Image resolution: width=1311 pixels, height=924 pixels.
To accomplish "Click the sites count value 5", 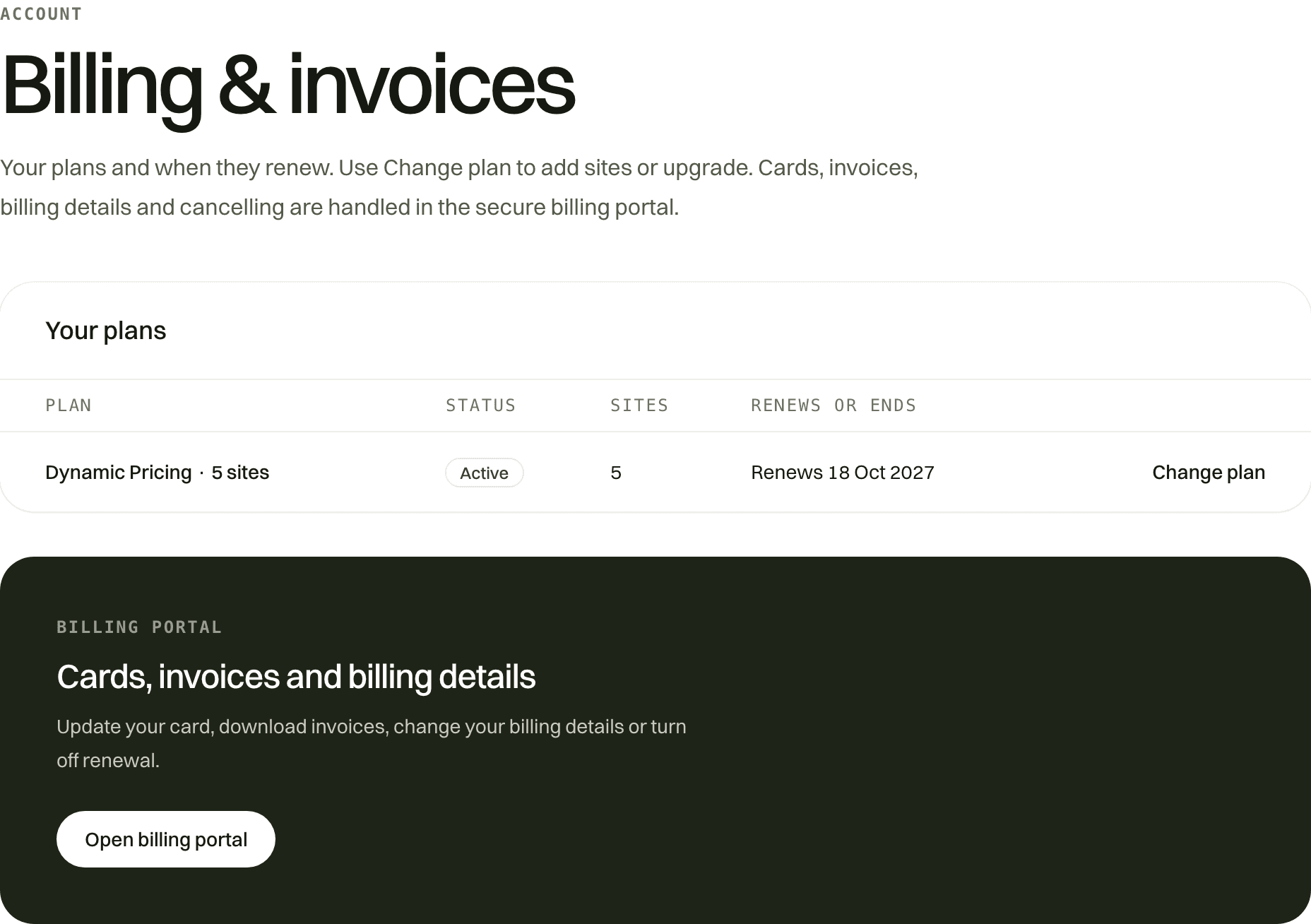I will click(616, 473).
